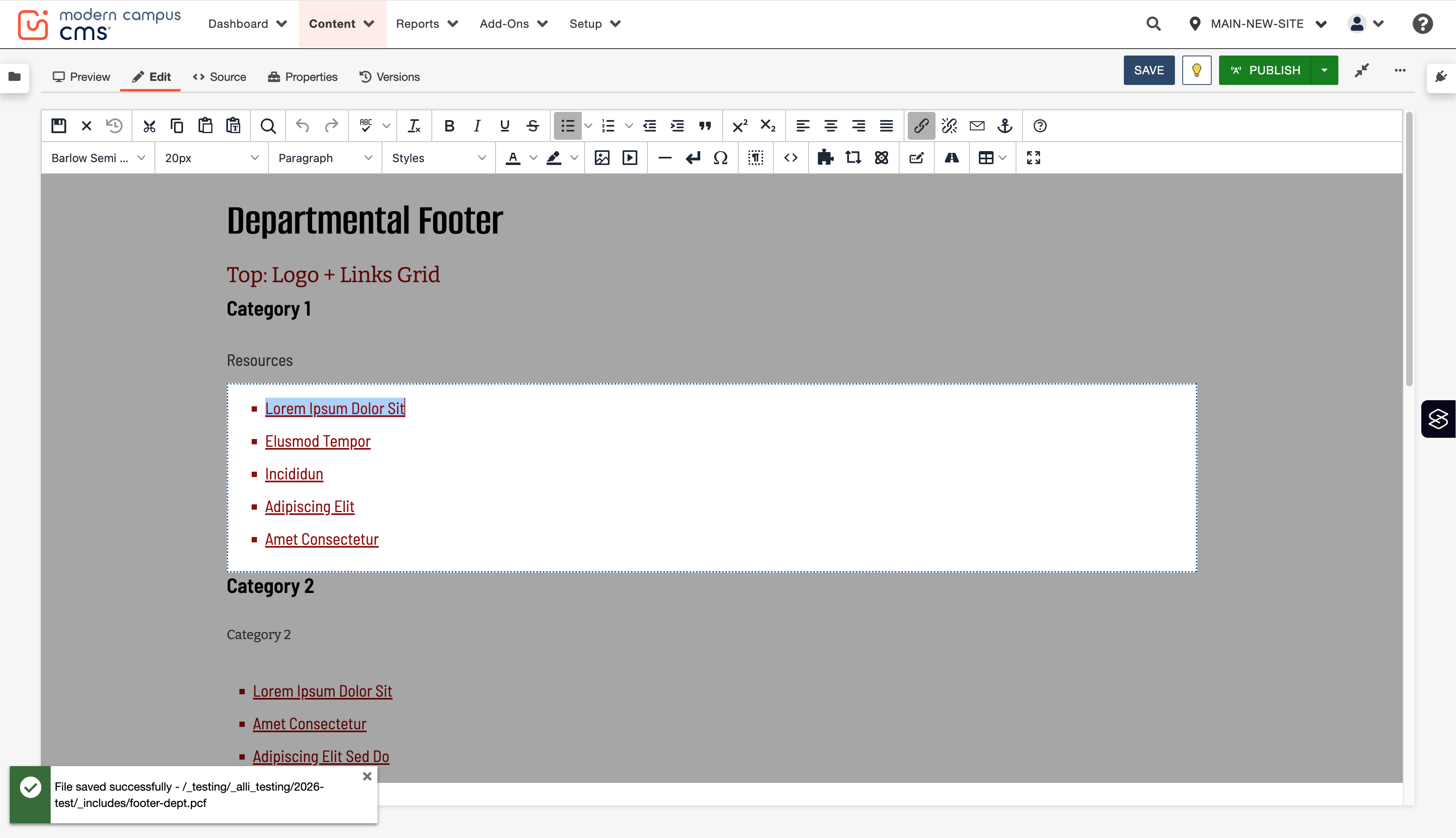Click the Elusmod Tempor link

pyautogui.click(x=318, y=441)
